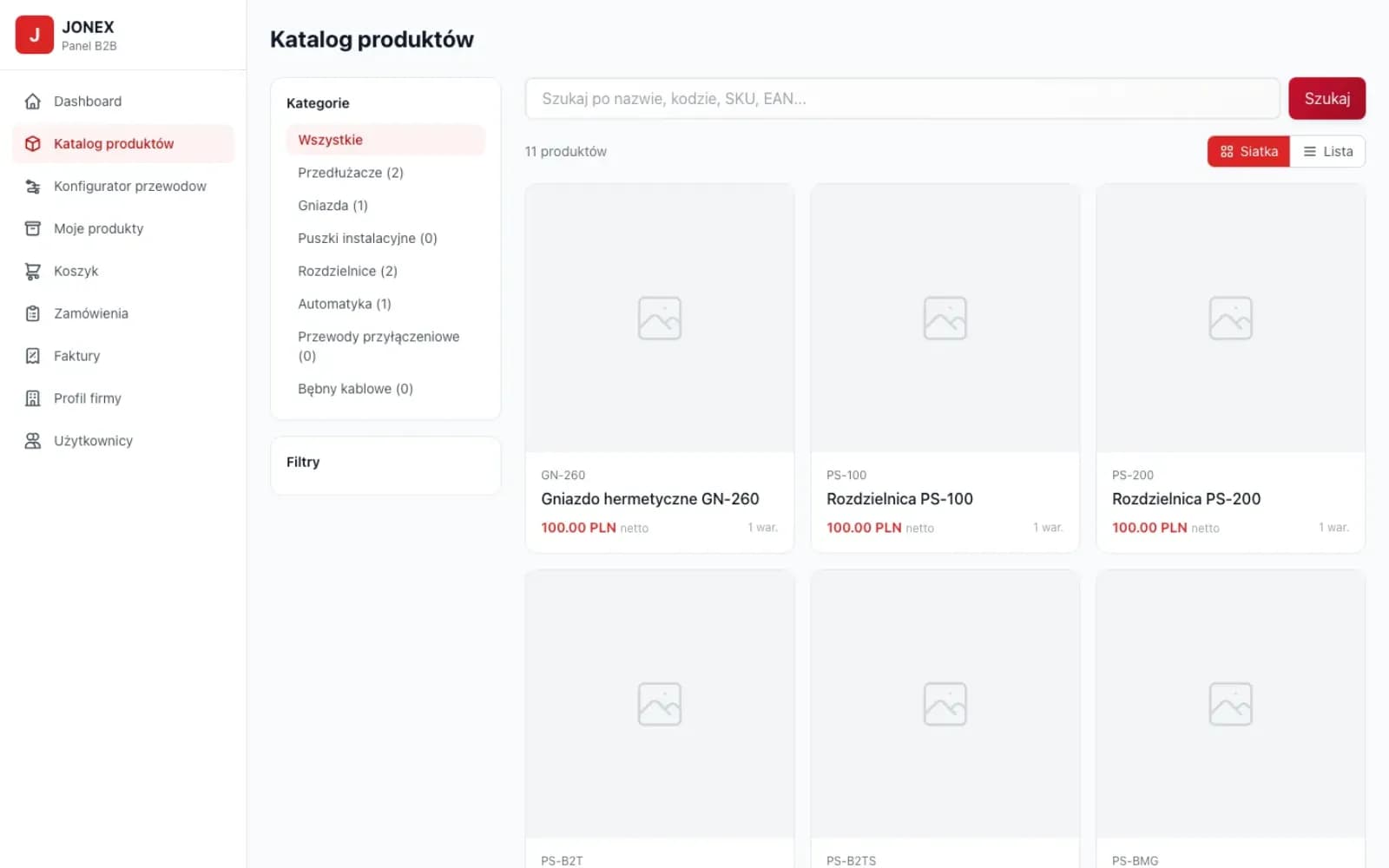Viewport: 1389px width, 868px height.
Task: Click the list icon in Lista button
Action: click(1310, 152)
